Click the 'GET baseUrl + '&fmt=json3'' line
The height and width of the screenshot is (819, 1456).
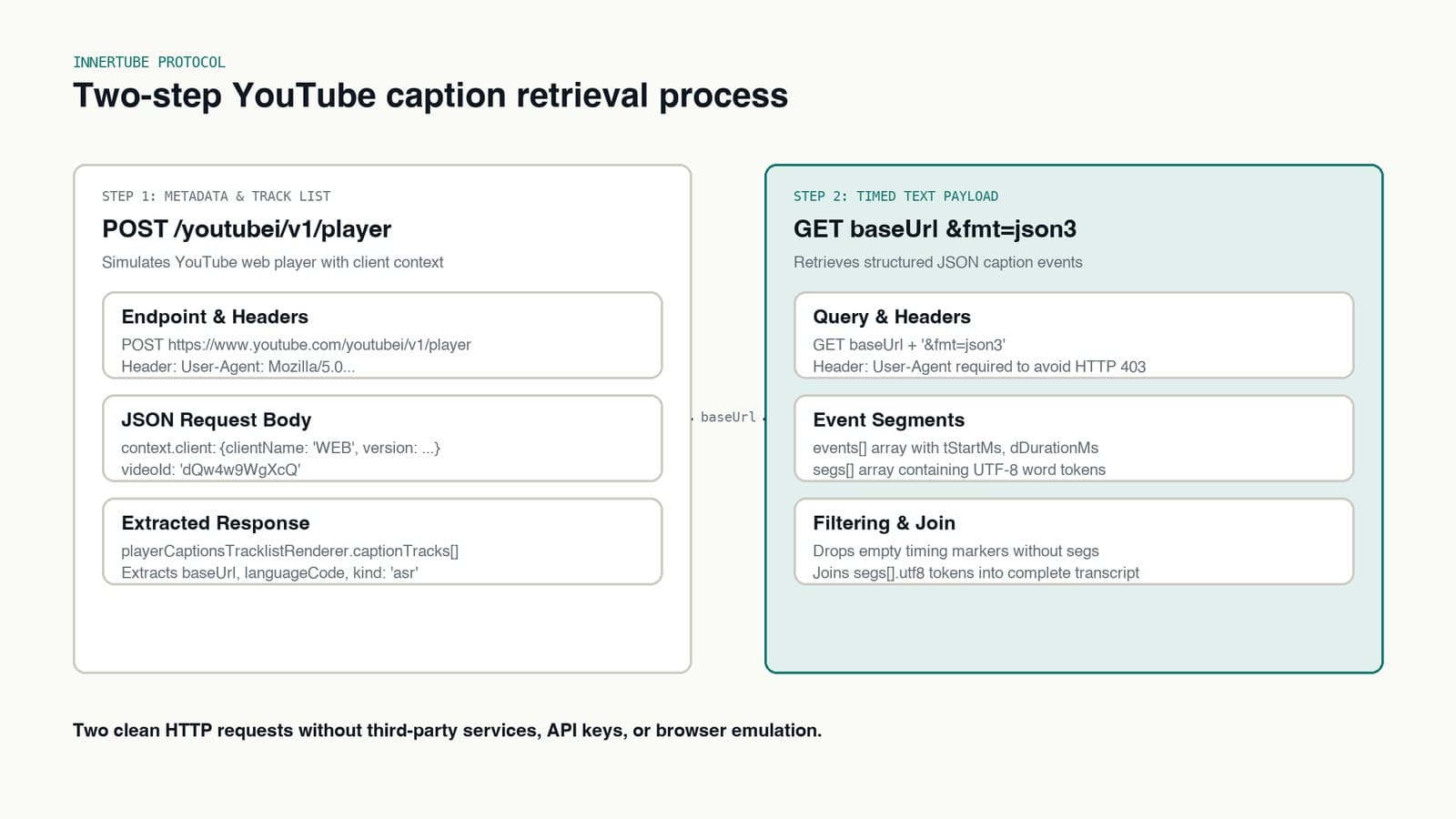click(909, 345)
